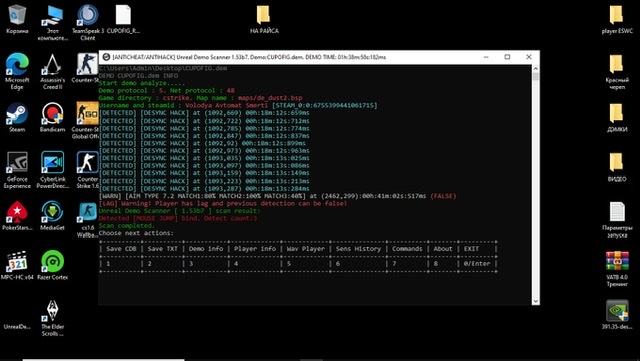Launch The Elder Scrolls shortcut
This screenshot has width=640, height=361.
[52, 319]
